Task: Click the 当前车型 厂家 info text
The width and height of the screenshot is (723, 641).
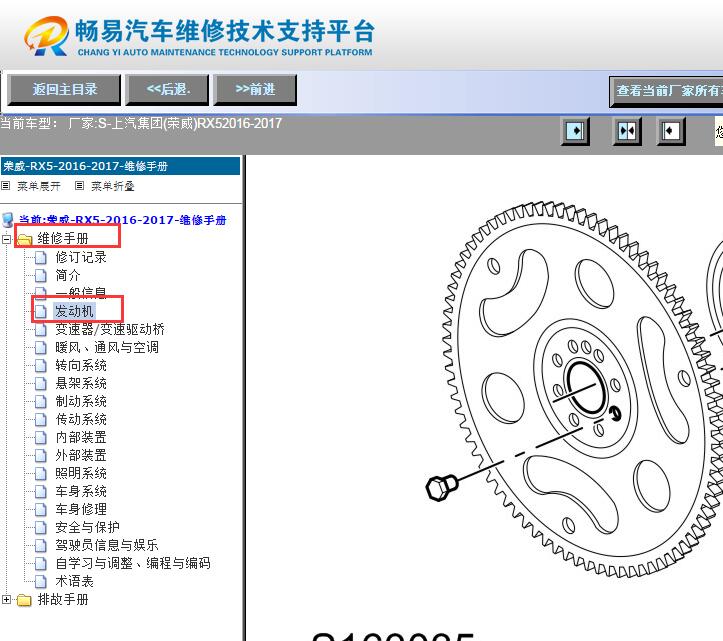Action: click(141, 124)
